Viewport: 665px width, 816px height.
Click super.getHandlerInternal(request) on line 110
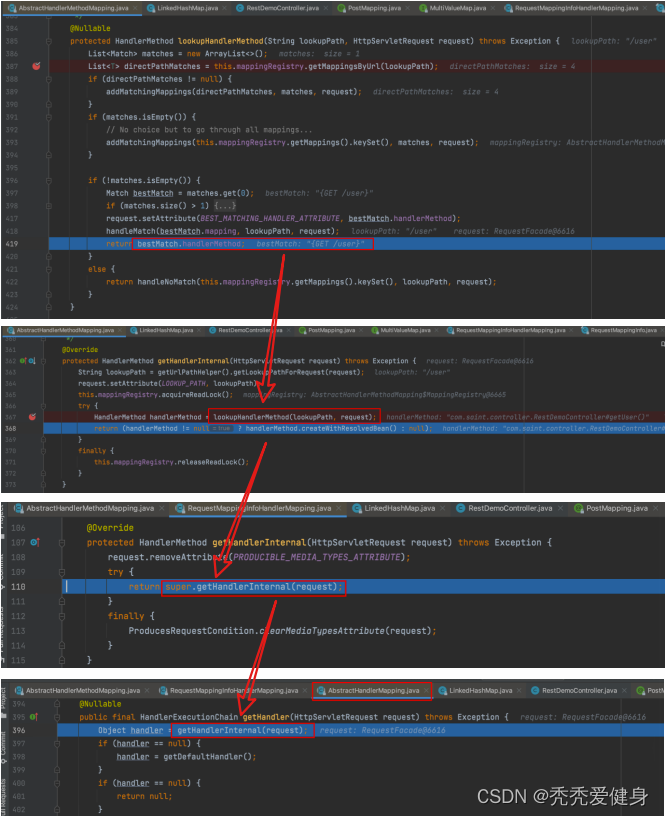(252, 587)
